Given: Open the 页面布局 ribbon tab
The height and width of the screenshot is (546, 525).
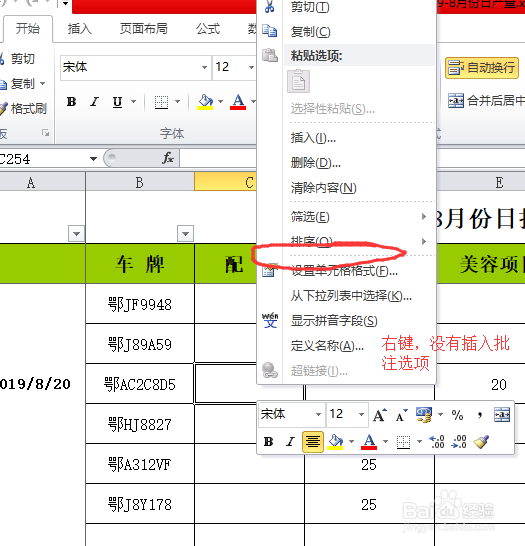Looking at the screenshot, I should pos(143,29).
